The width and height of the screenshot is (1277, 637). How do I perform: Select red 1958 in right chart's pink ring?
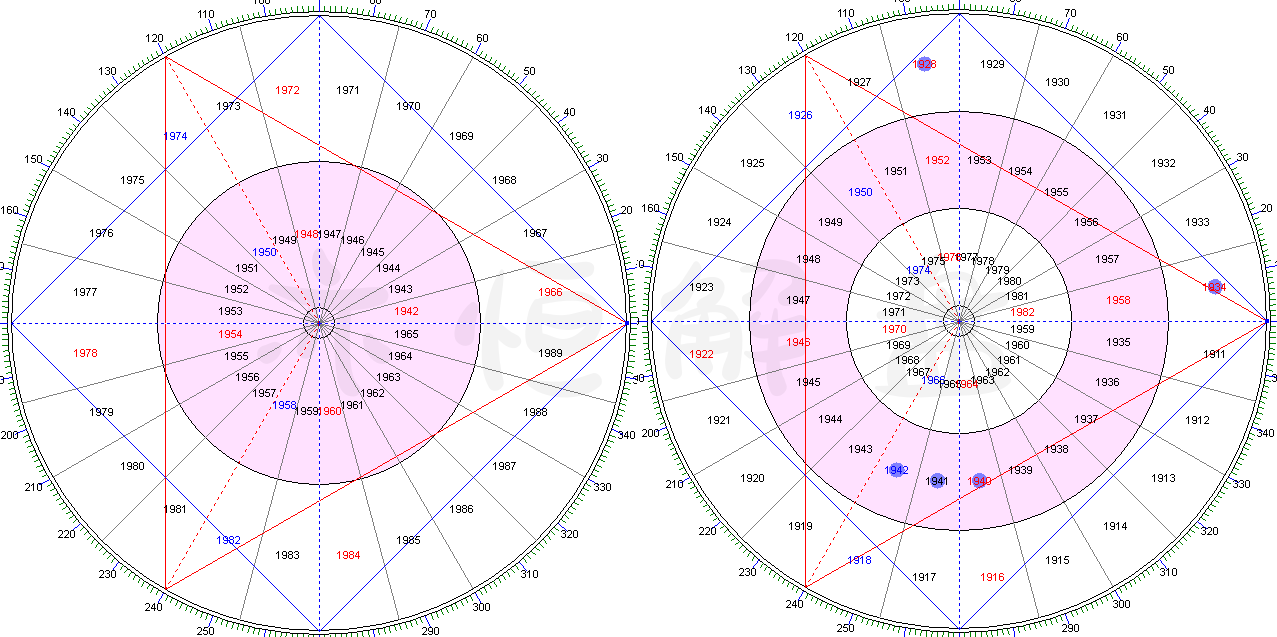(x=1118, y=300)
